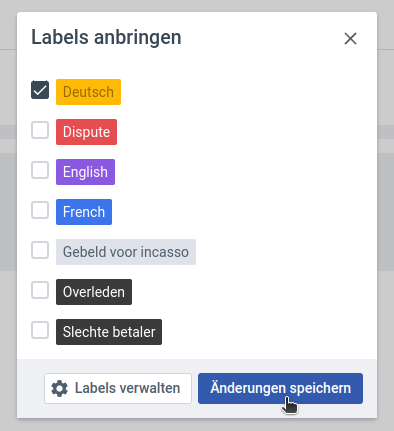Viewport: 394px width, 431px height.
Task: Mark the Slechte betaler checkbox
Action: point(40,330)
